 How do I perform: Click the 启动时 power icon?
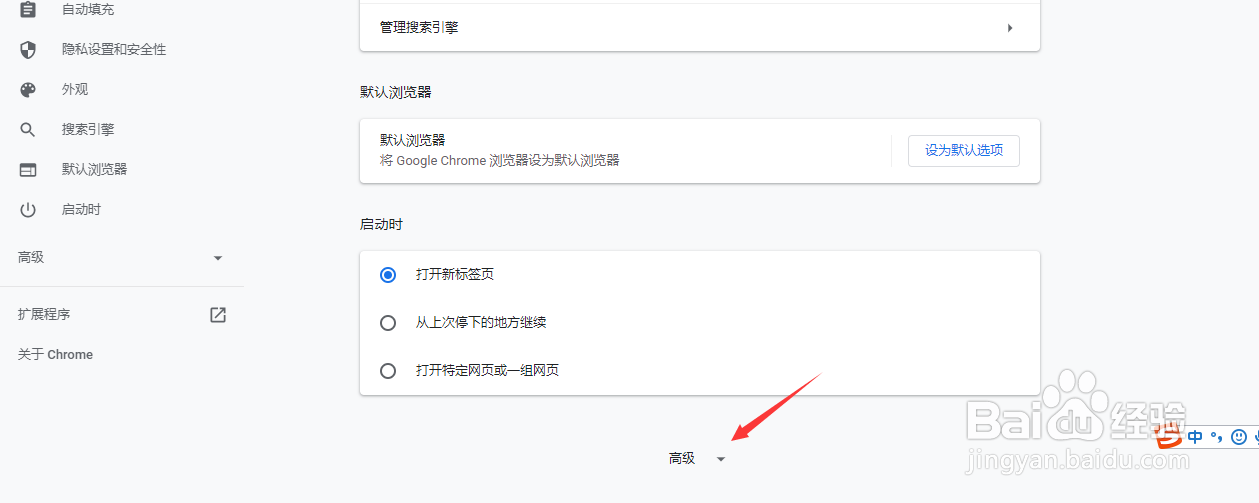click(x=28, y=210)
